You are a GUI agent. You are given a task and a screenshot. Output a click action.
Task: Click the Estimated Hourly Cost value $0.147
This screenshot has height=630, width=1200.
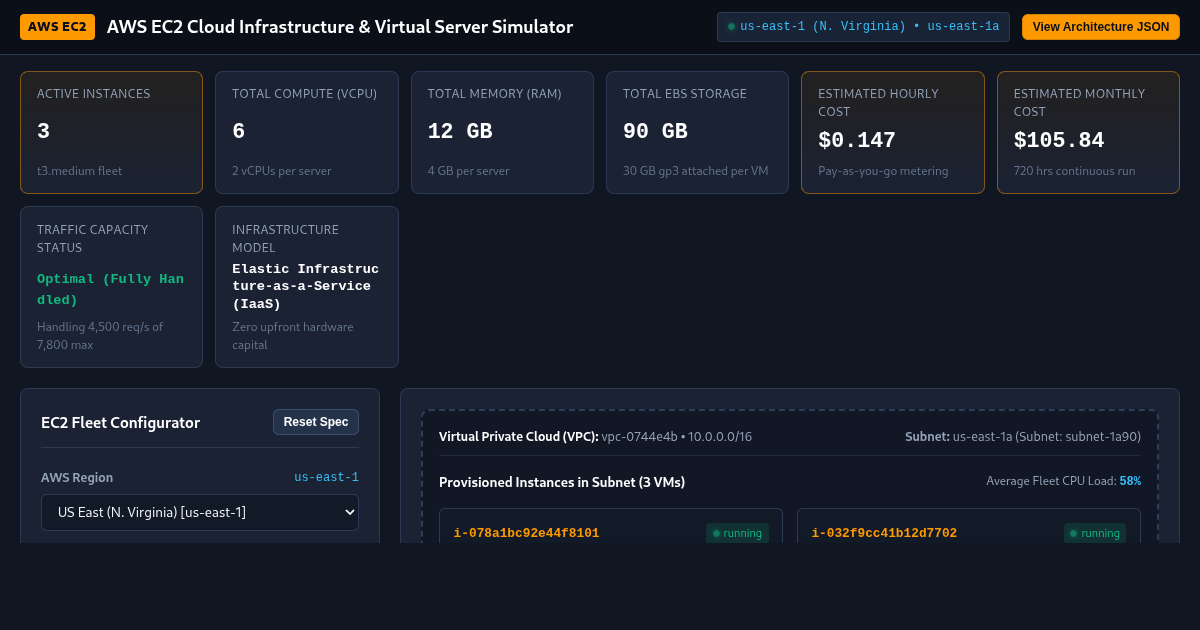857,141
